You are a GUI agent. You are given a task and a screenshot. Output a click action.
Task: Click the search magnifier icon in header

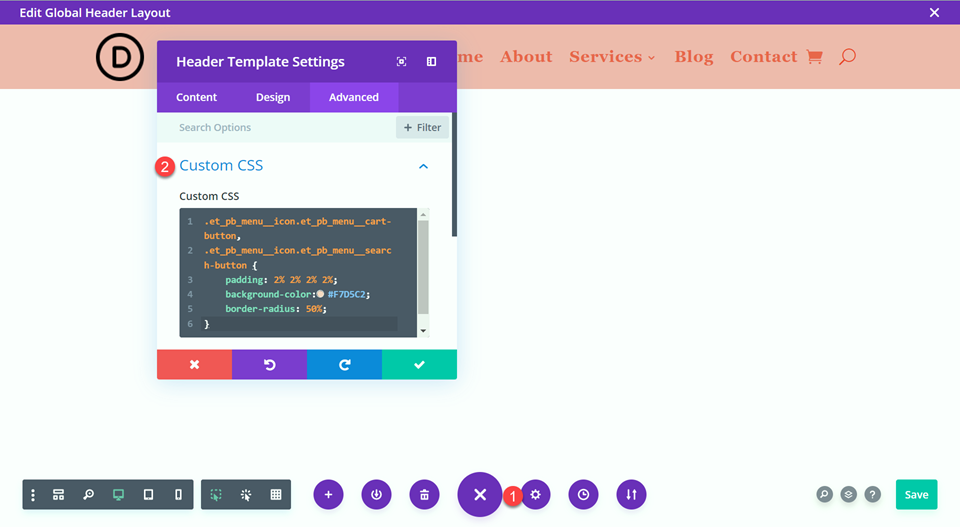tap(847, 57)
